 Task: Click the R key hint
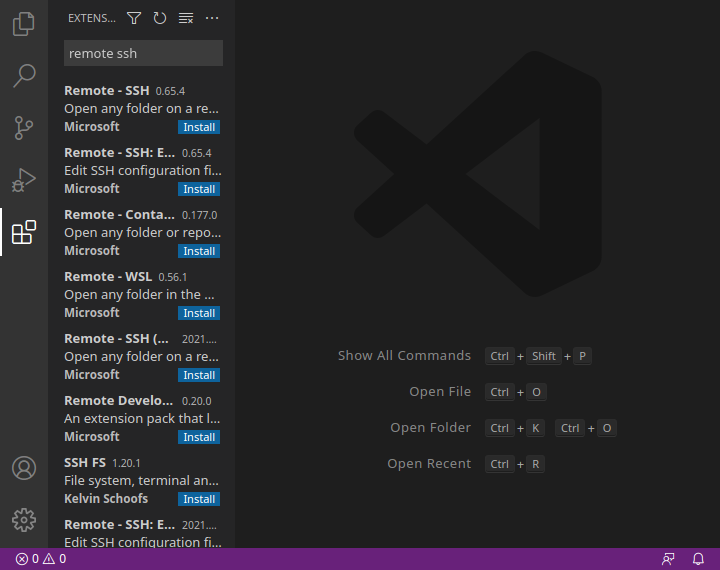point(535,464)
